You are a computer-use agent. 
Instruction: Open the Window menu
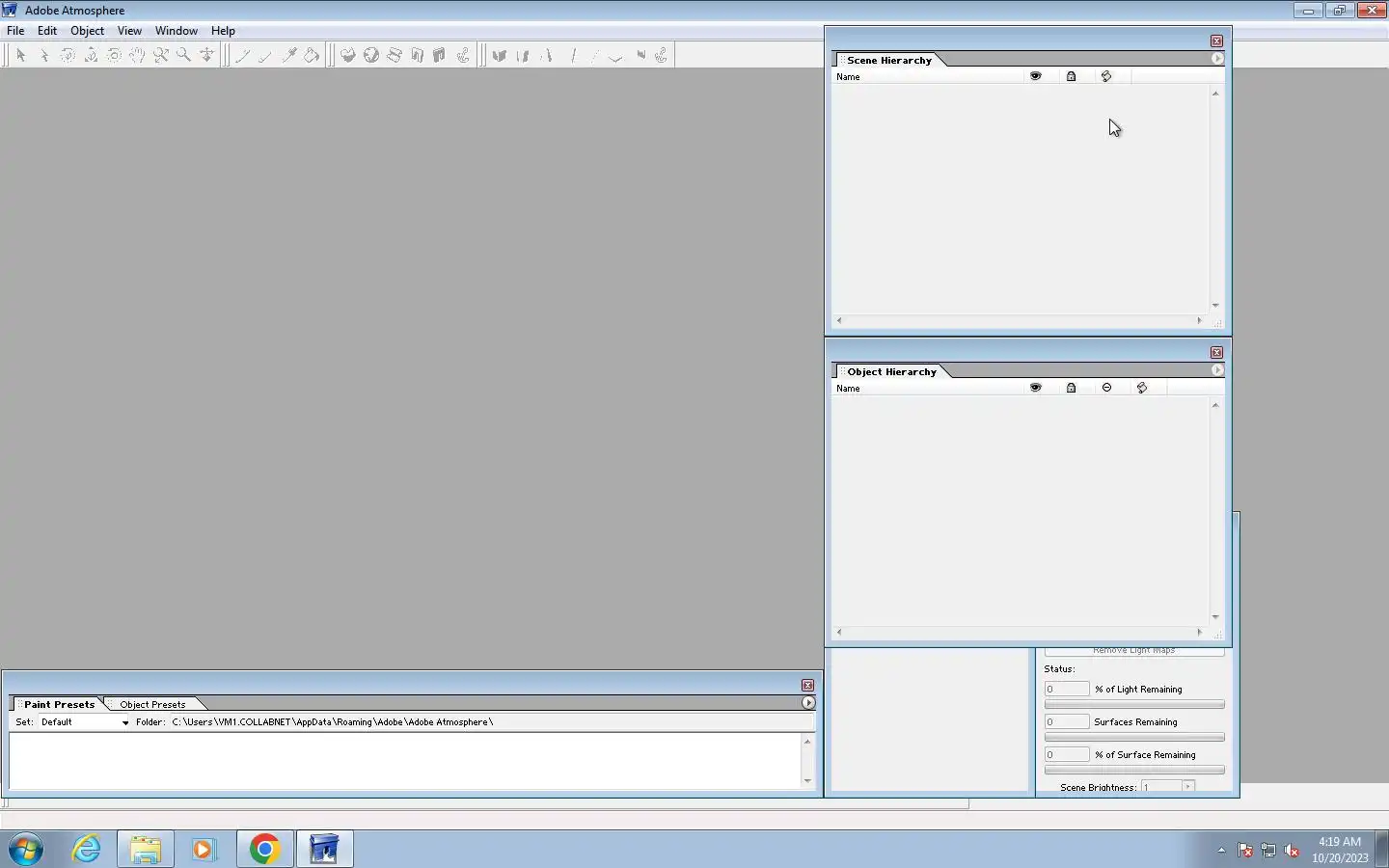[x=177, y=31]
